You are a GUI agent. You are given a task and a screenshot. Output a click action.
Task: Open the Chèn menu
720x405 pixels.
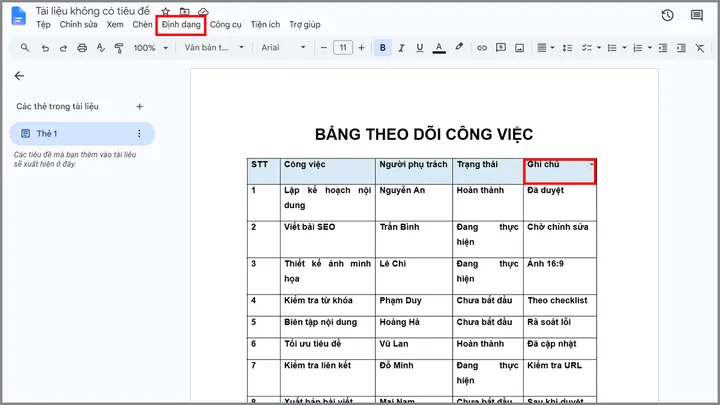142,24
